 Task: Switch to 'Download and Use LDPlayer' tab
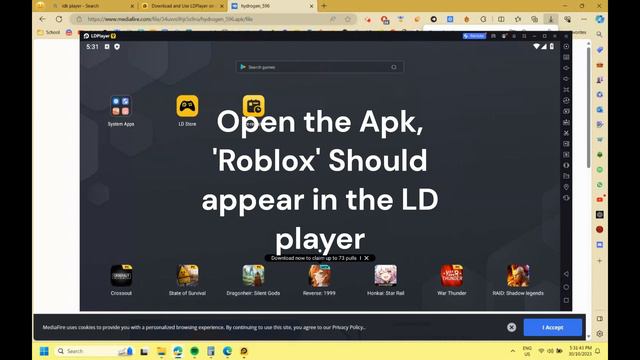[x=183, y=6]
